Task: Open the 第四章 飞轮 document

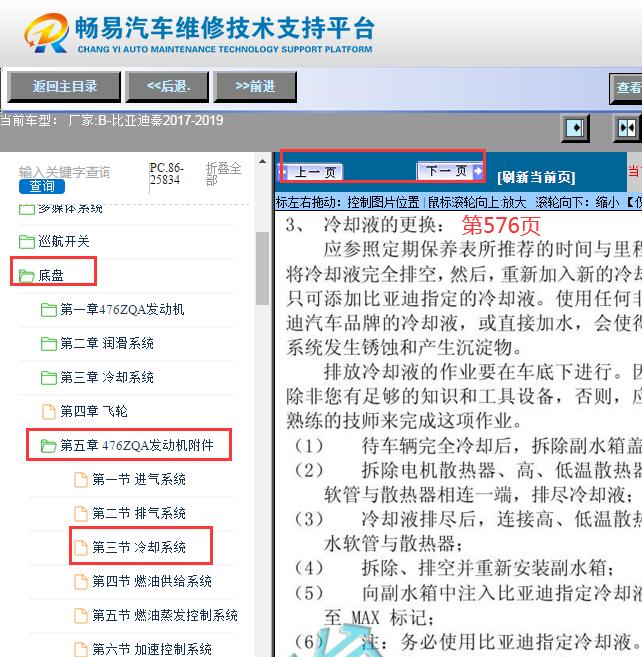Action: (94, 411)
